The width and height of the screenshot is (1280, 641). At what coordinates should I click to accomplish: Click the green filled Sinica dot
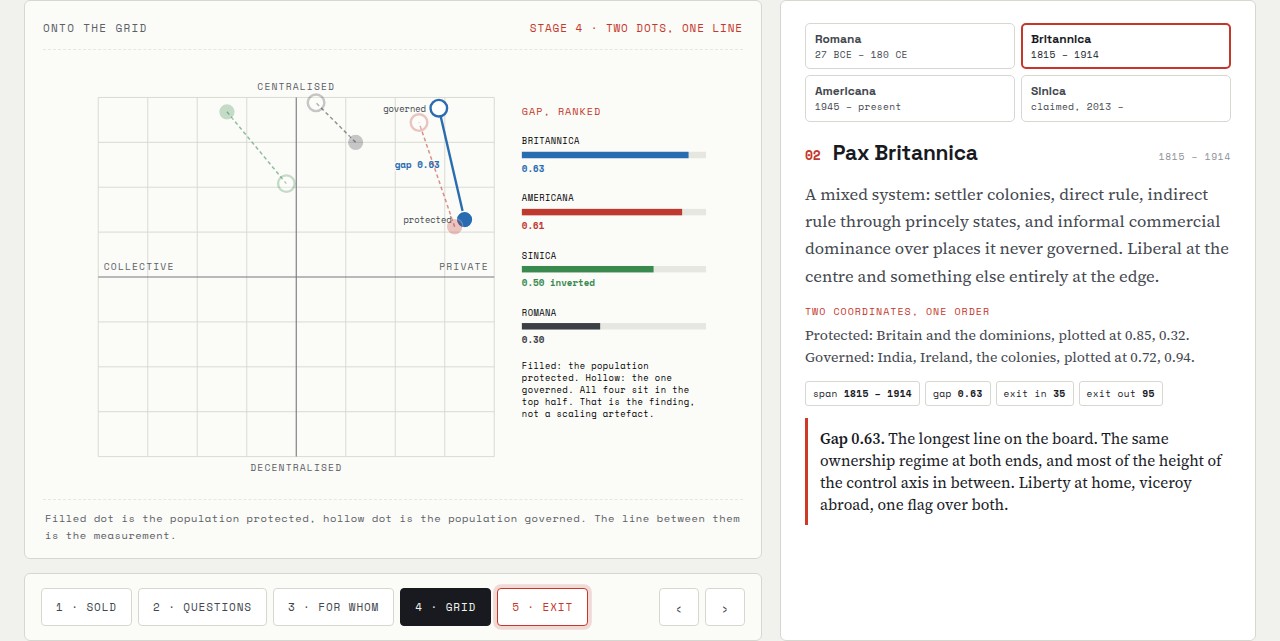point(227,111)
